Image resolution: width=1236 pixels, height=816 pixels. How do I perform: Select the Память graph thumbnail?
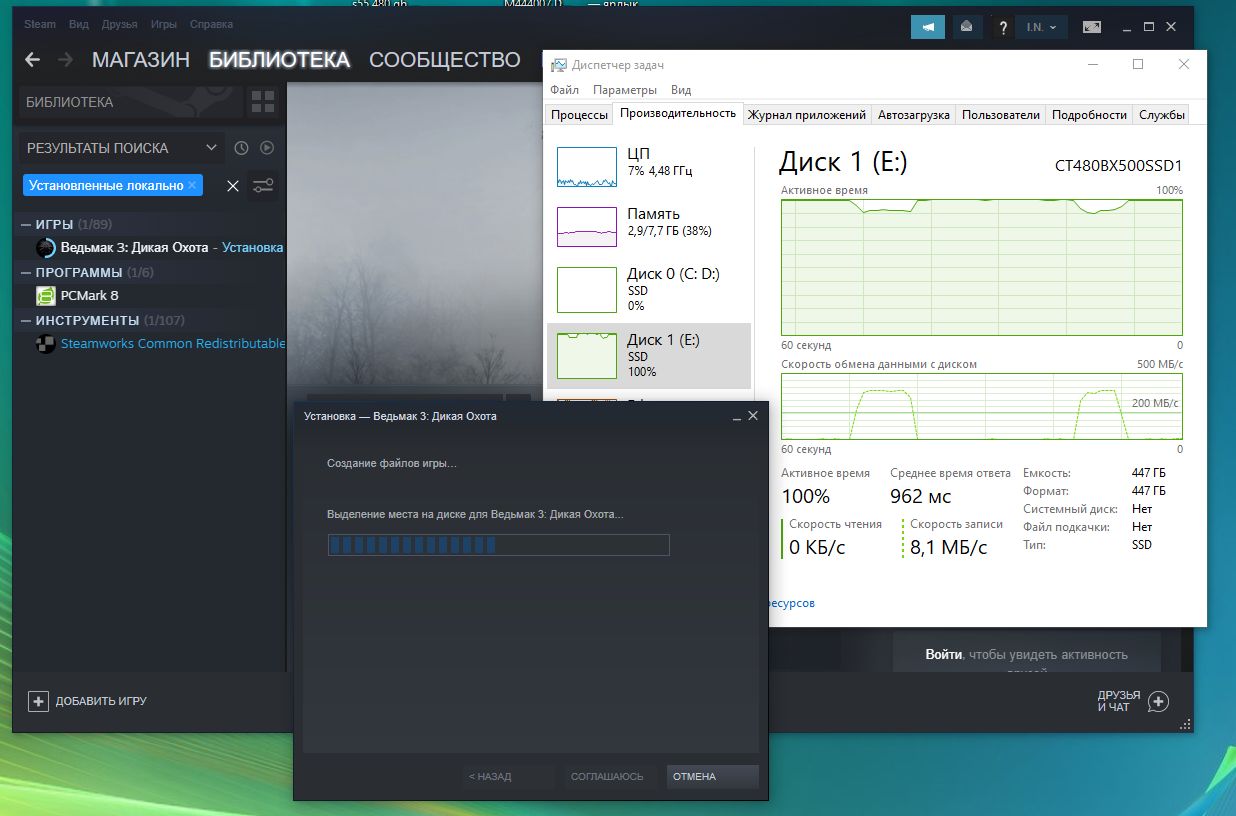587,227
